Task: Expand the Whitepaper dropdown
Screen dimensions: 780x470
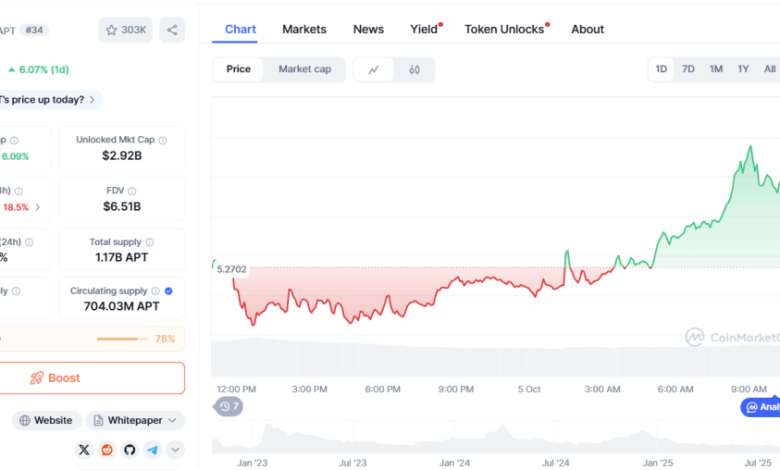Action: pos(135,420)
